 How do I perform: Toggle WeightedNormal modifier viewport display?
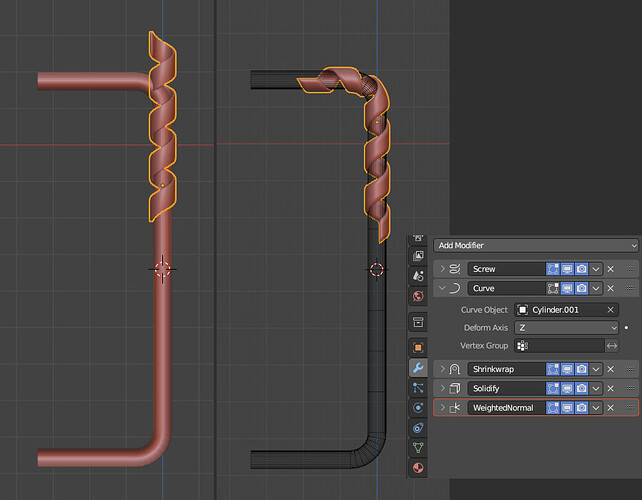567,408
